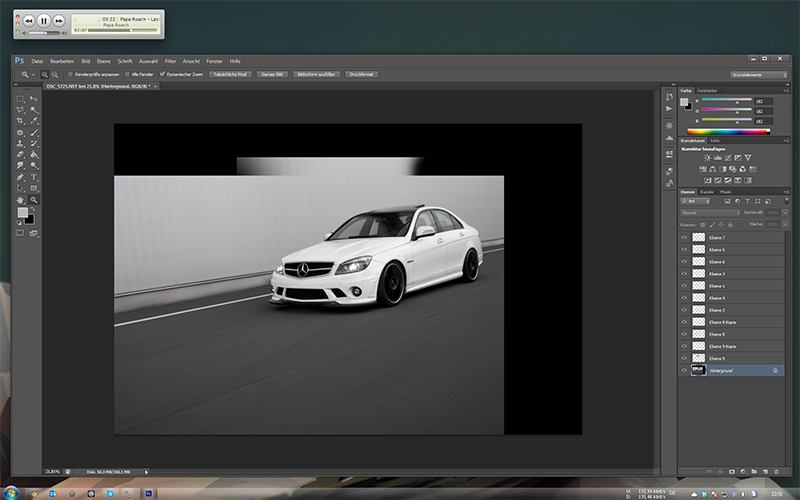This screenshot has width=800, height=500.
Task: Select the Paint Bucket tool
Action: [34, 155]
